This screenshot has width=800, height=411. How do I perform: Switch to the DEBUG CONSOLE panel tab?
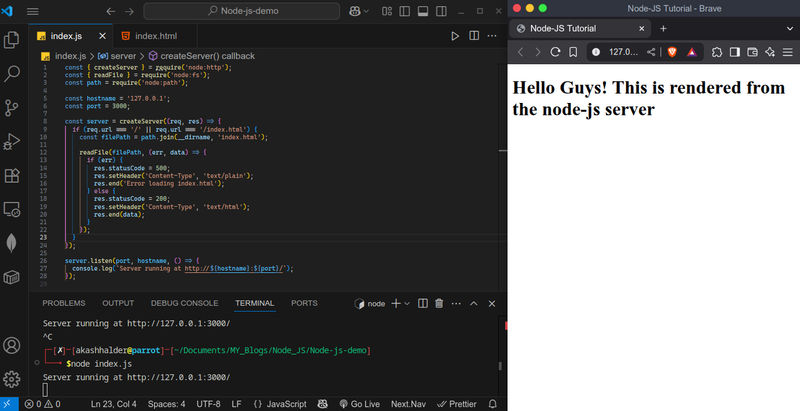[184, 303]
